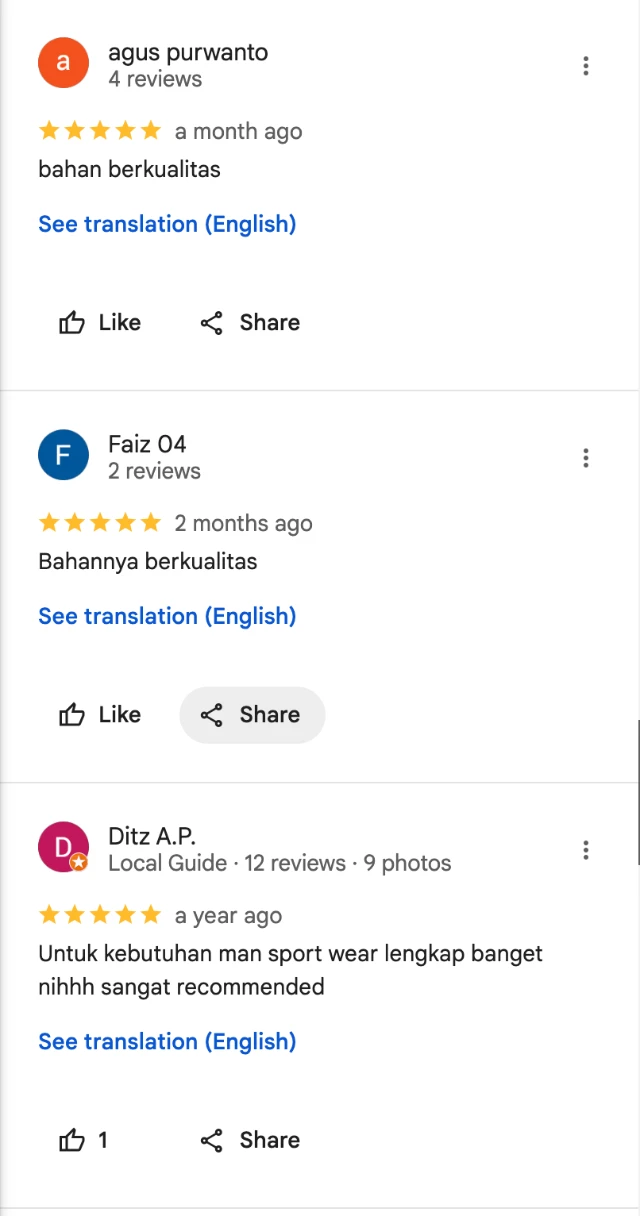Open the English translation of Ditz A.P.'s review

click(x=167, y=1041)
